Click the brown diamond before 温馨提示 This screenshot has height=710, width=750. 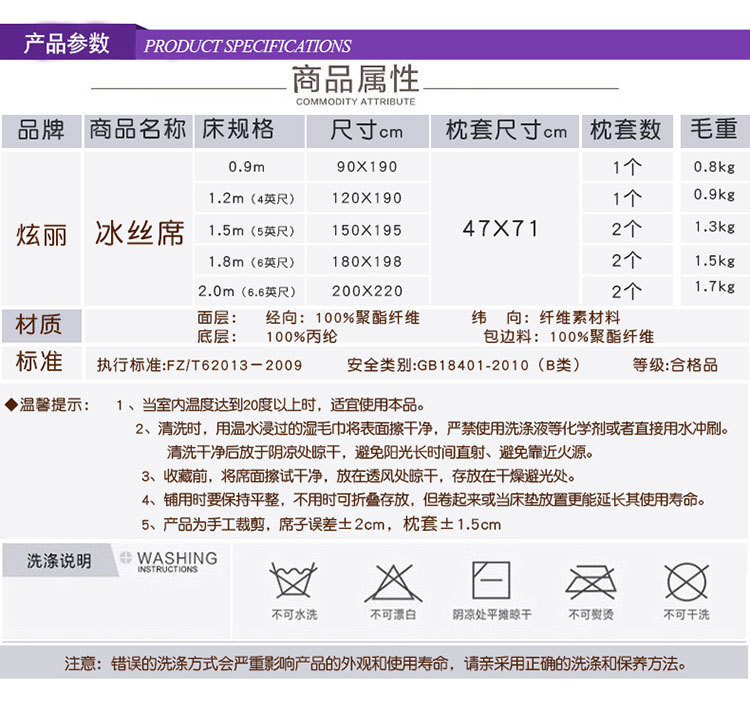pyautogui.click(x=11, y=405)
